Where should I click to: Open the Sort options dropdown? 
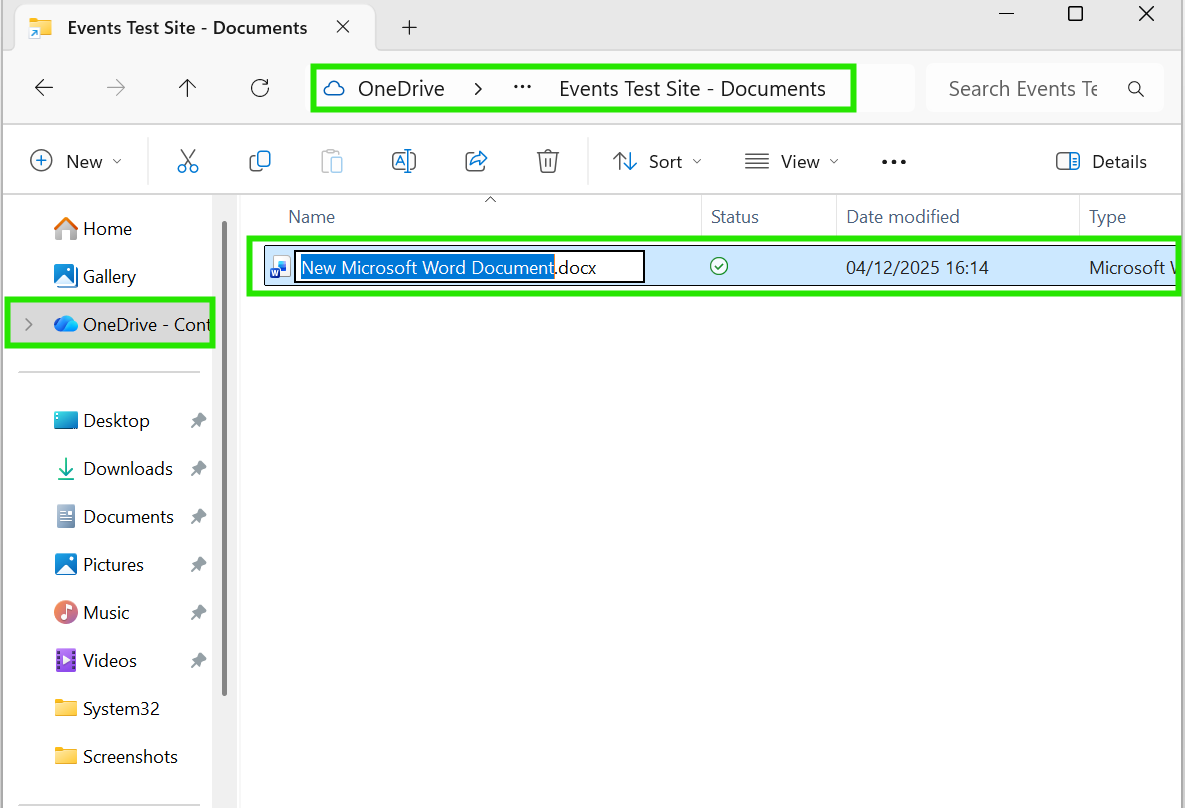(657, 161)
